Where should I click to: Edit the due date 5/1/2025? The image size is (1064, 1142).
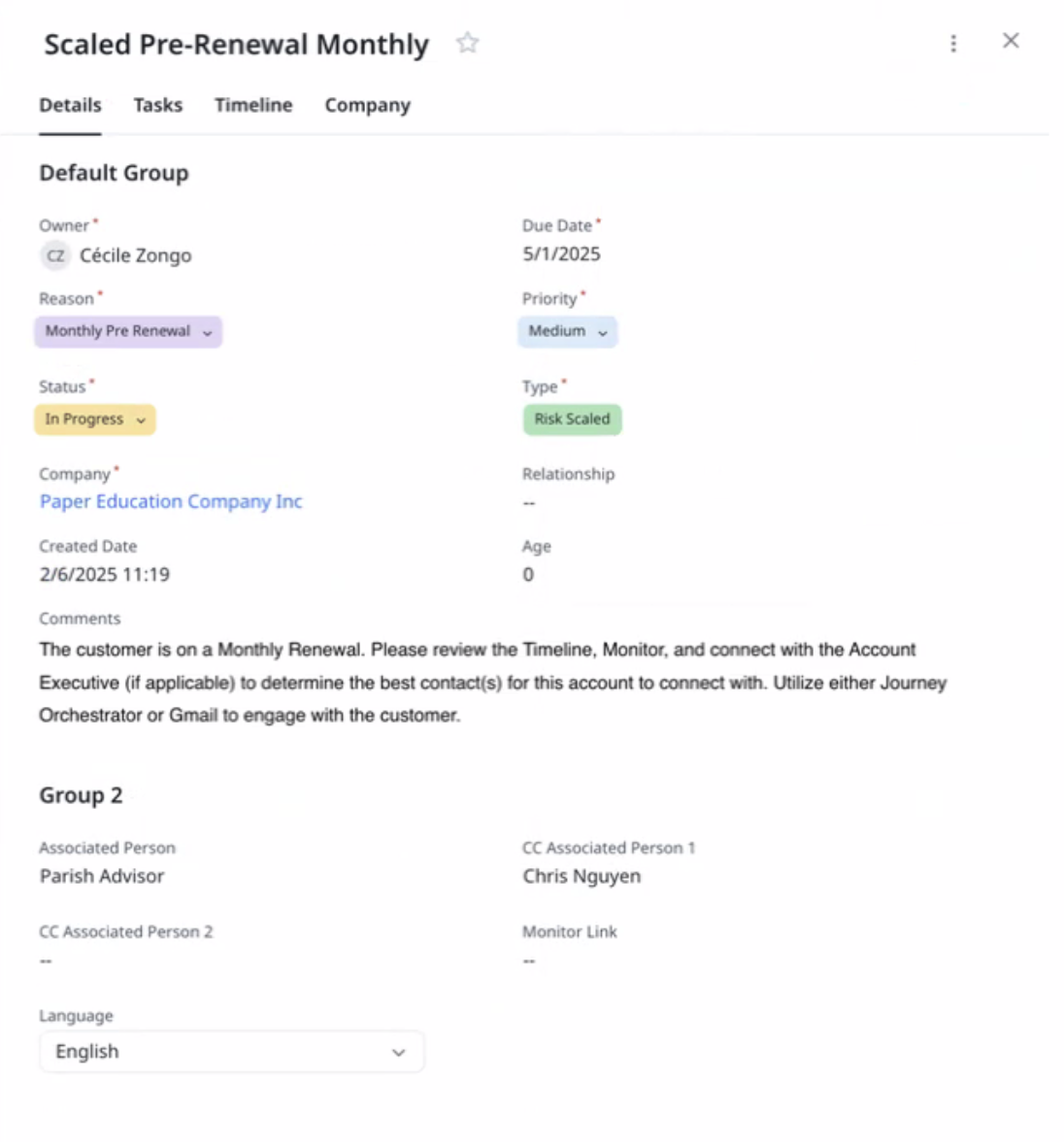click(561, 254)
